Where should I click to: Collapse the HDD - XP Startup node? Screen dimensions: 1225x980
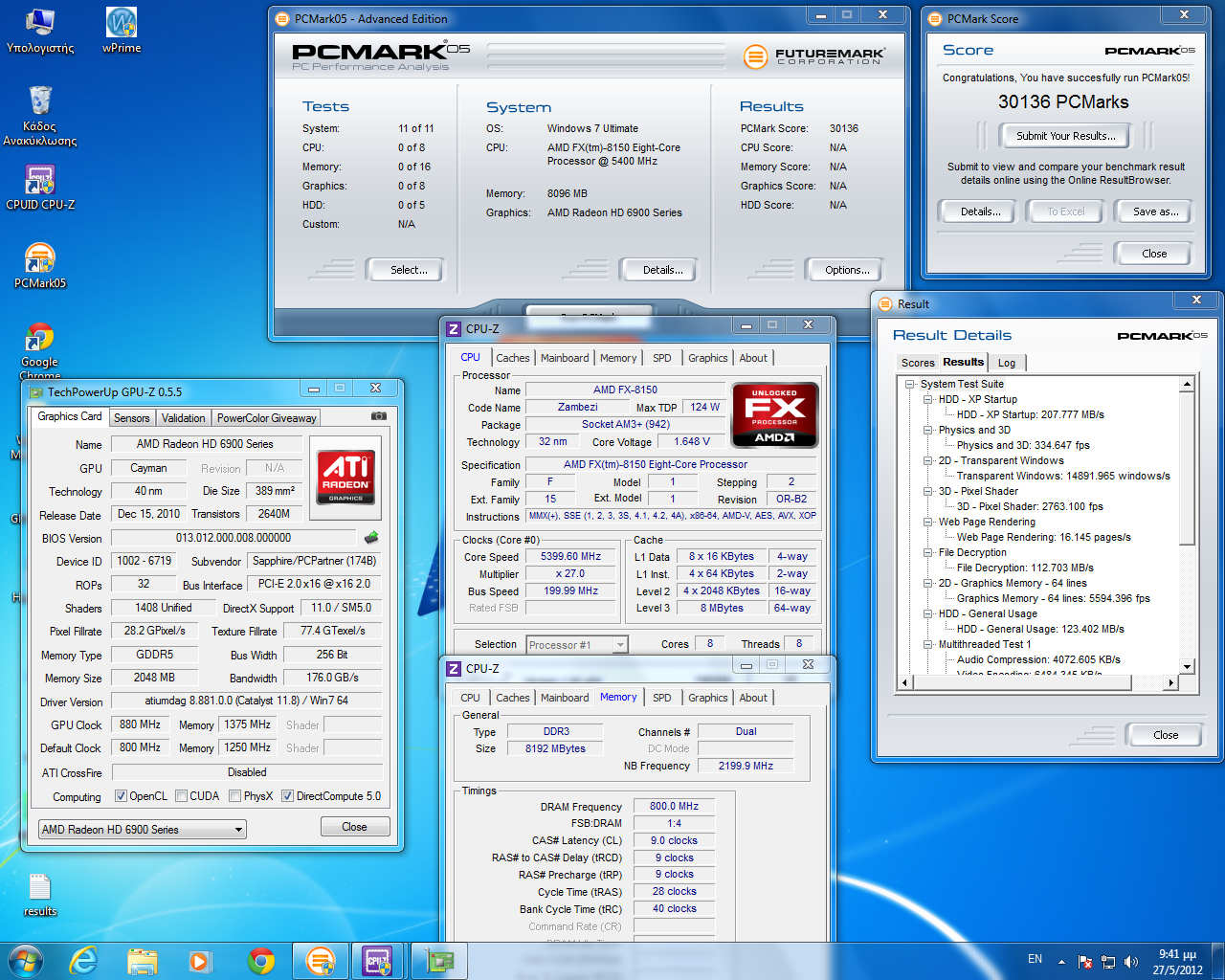click(928, 399)
